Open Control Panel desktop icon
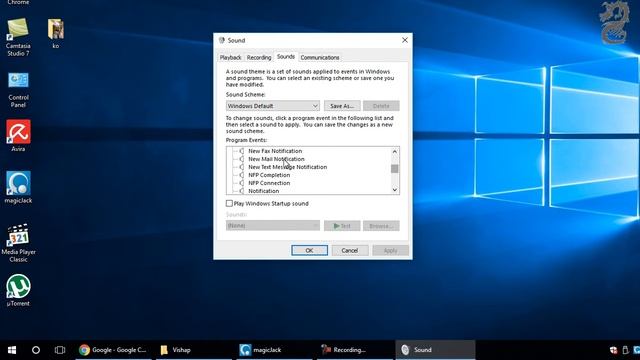The height and width of the screenshot is (360, 640). 18,90
